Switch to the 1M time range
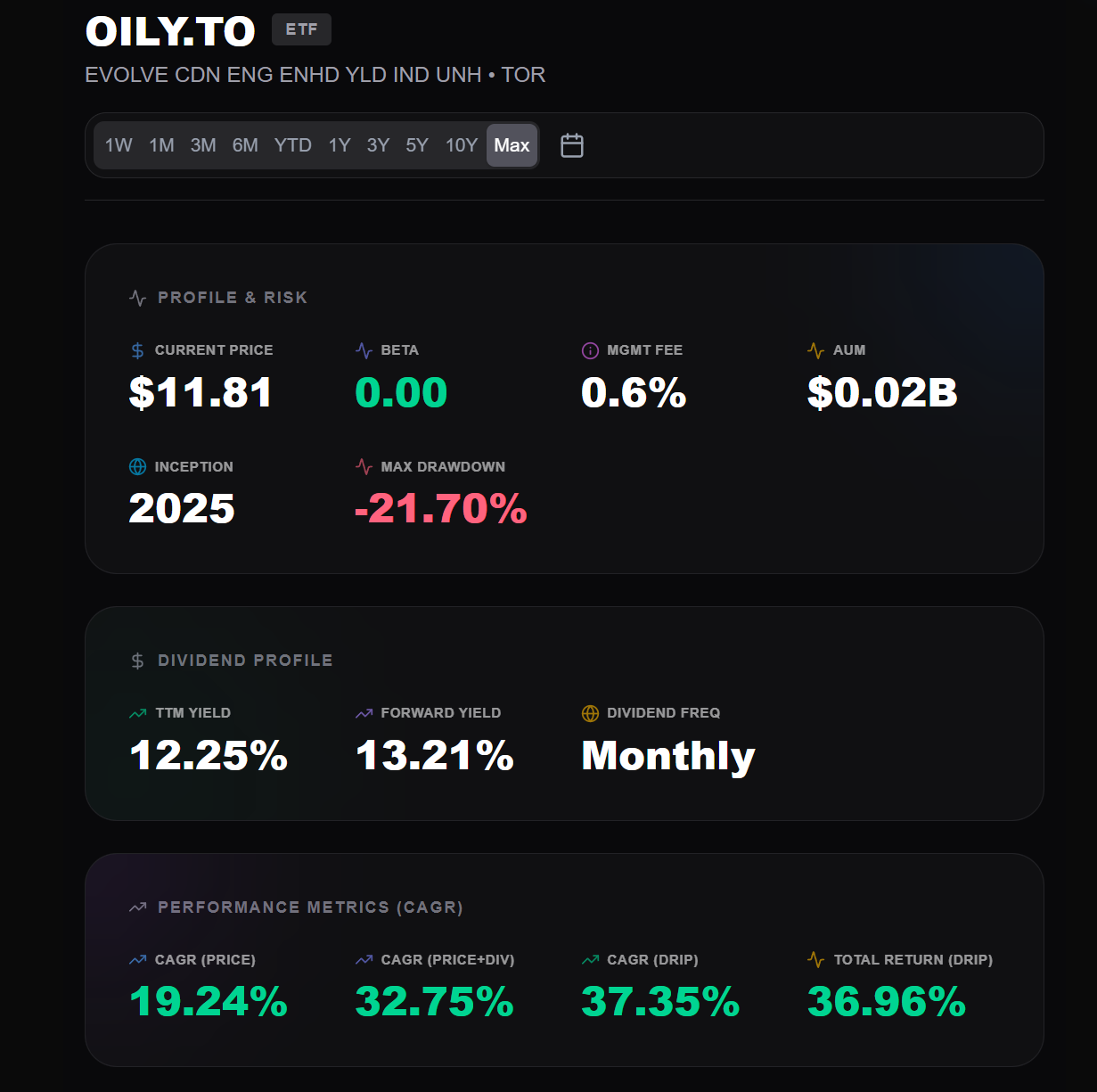The image size is (1097, 1092). [161, 145]
